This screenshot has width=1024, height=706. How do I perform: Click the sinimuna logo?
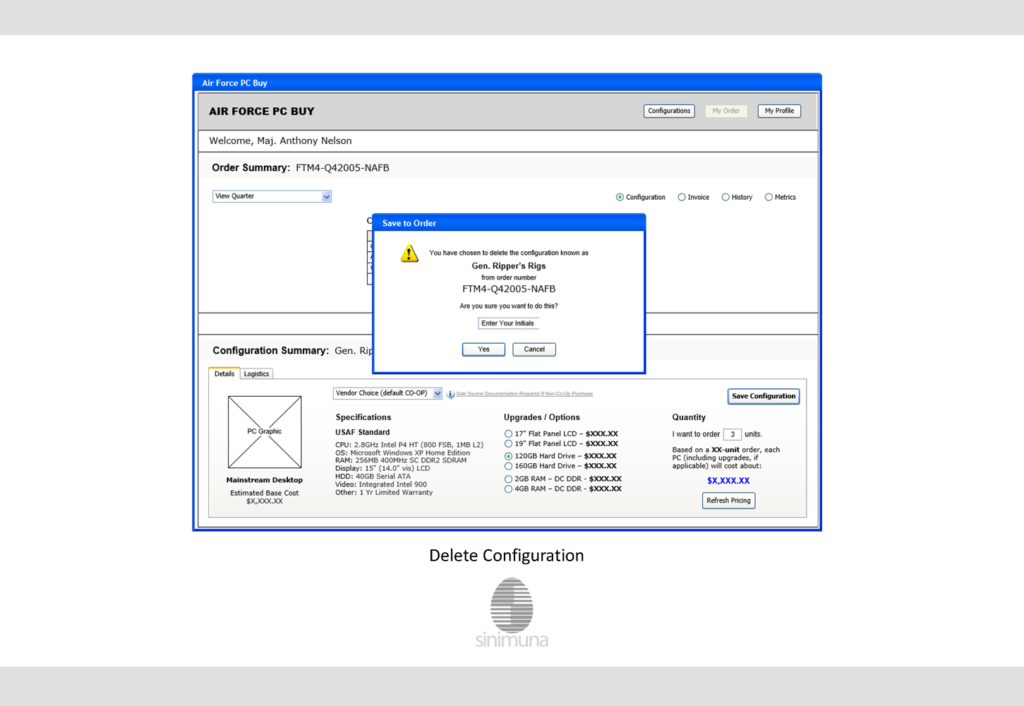(512, 613)
